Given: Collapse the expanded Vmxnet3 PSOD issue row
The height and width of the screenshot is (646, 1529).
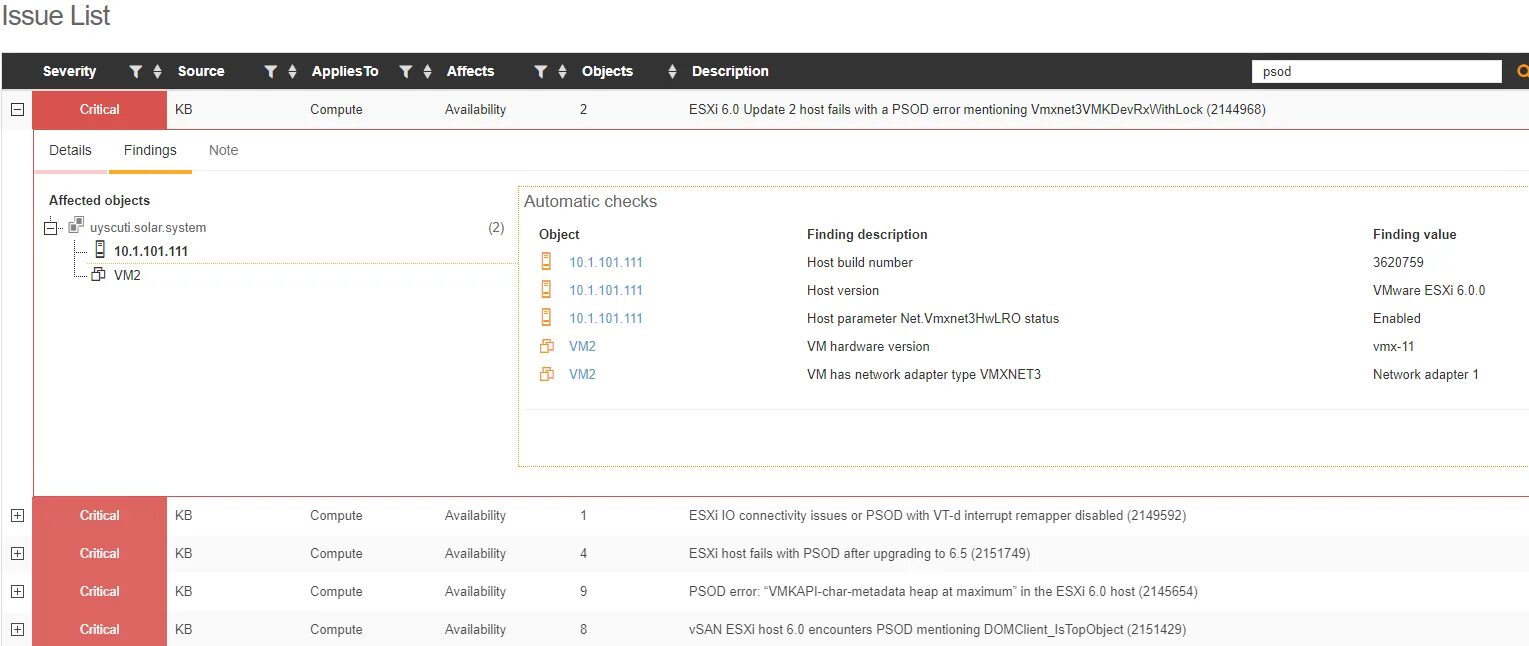Looking at the screenshot, I should coord(17,110).
